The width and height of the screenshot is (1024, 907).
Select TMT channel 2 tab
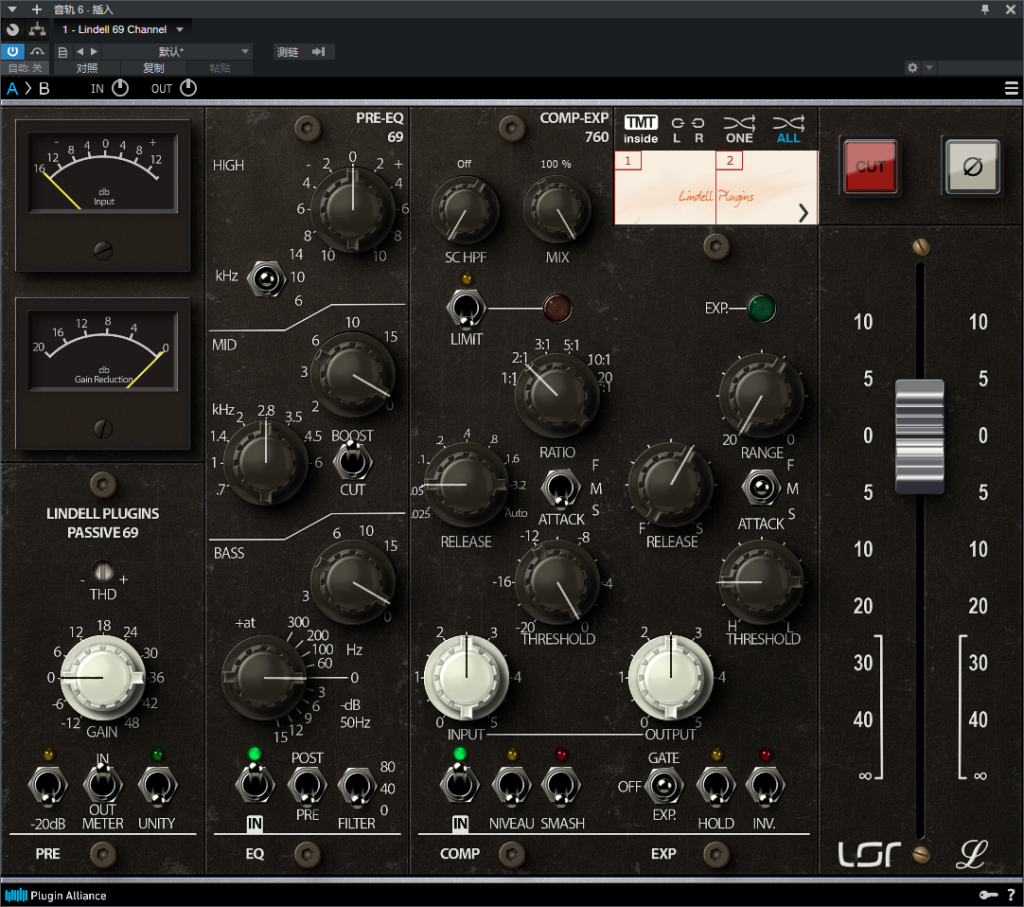729,160
